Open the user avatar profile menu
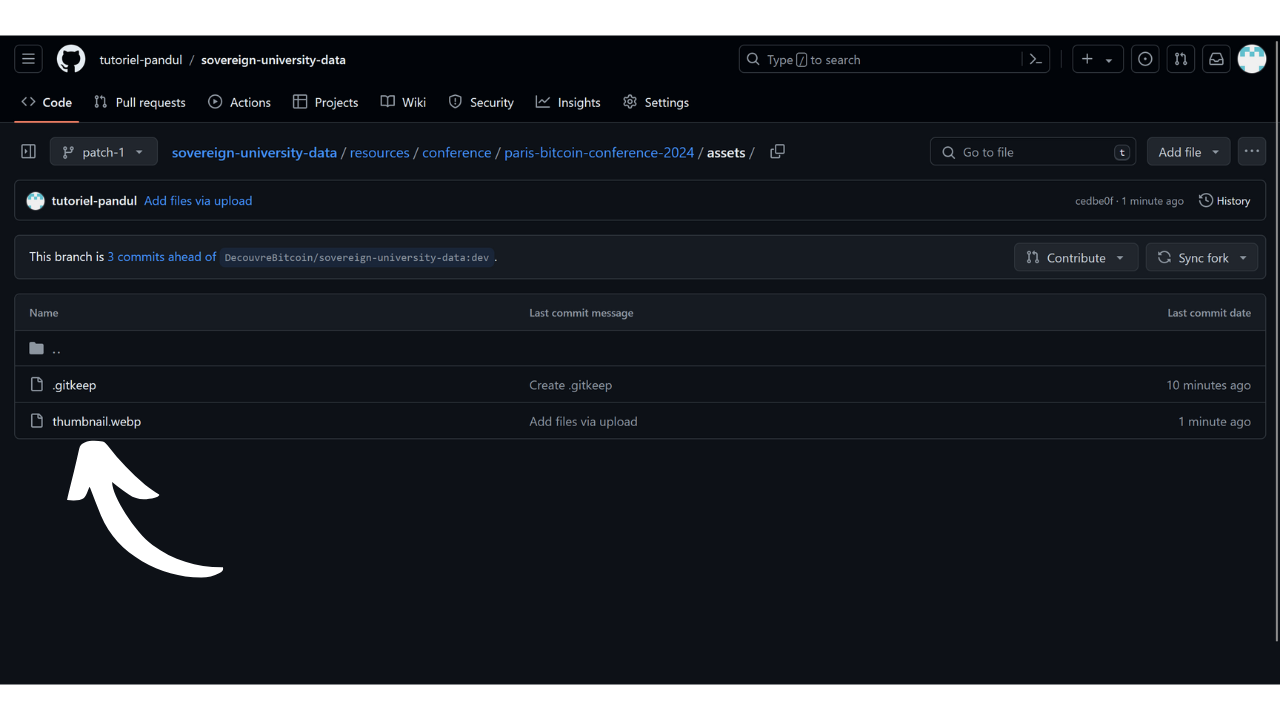1280x720 pixels. 1252,59
